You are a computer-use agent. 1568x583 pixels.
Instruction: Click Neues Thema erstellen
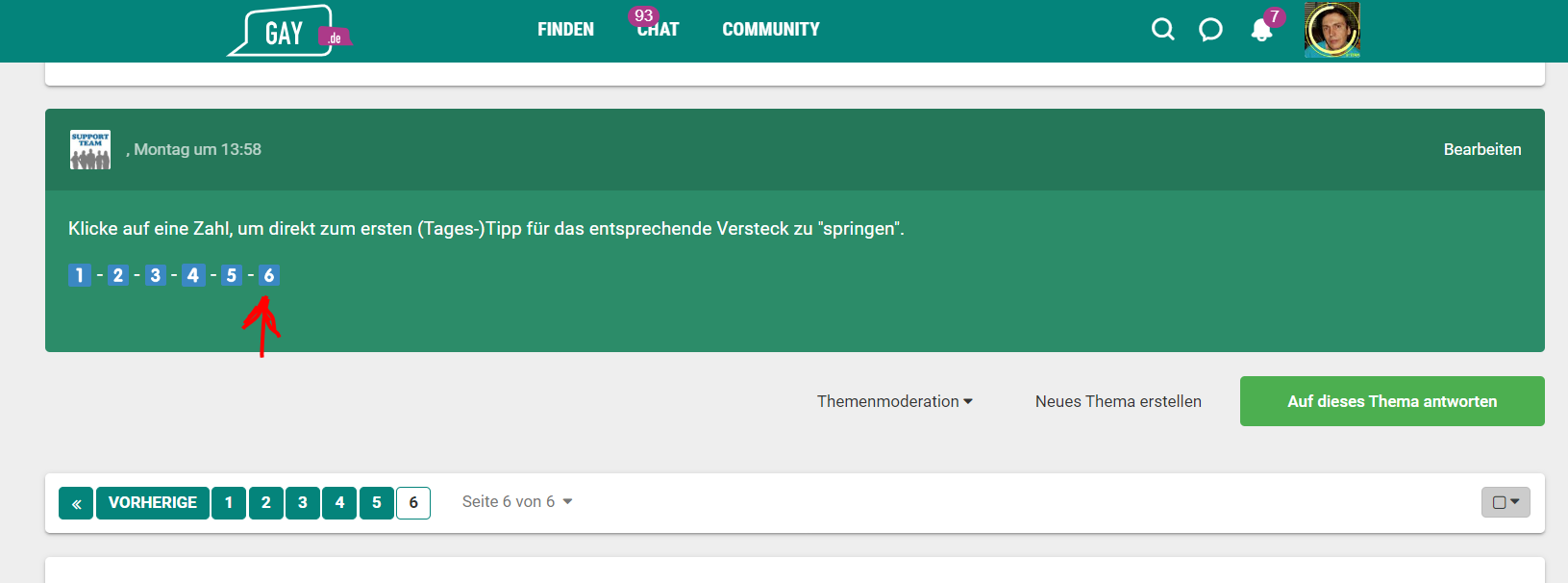pos(1118,401)
